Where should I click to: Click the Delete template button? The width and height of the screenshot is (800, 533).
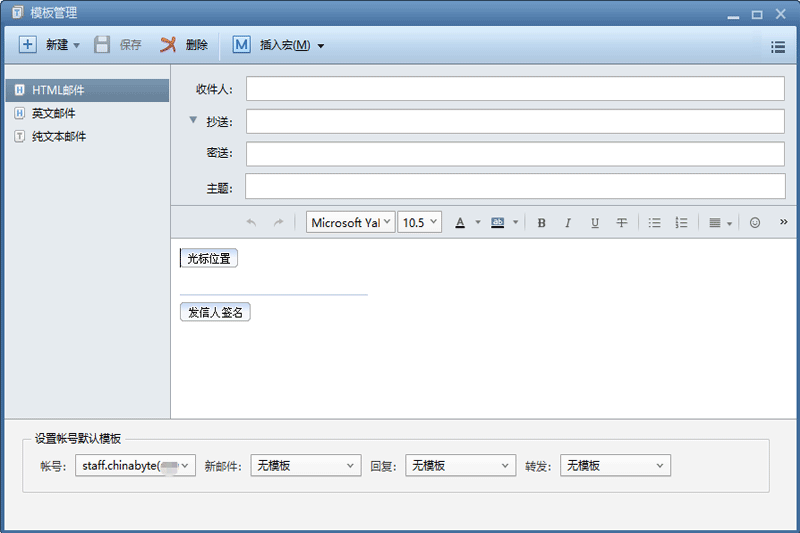pos(185,45)
